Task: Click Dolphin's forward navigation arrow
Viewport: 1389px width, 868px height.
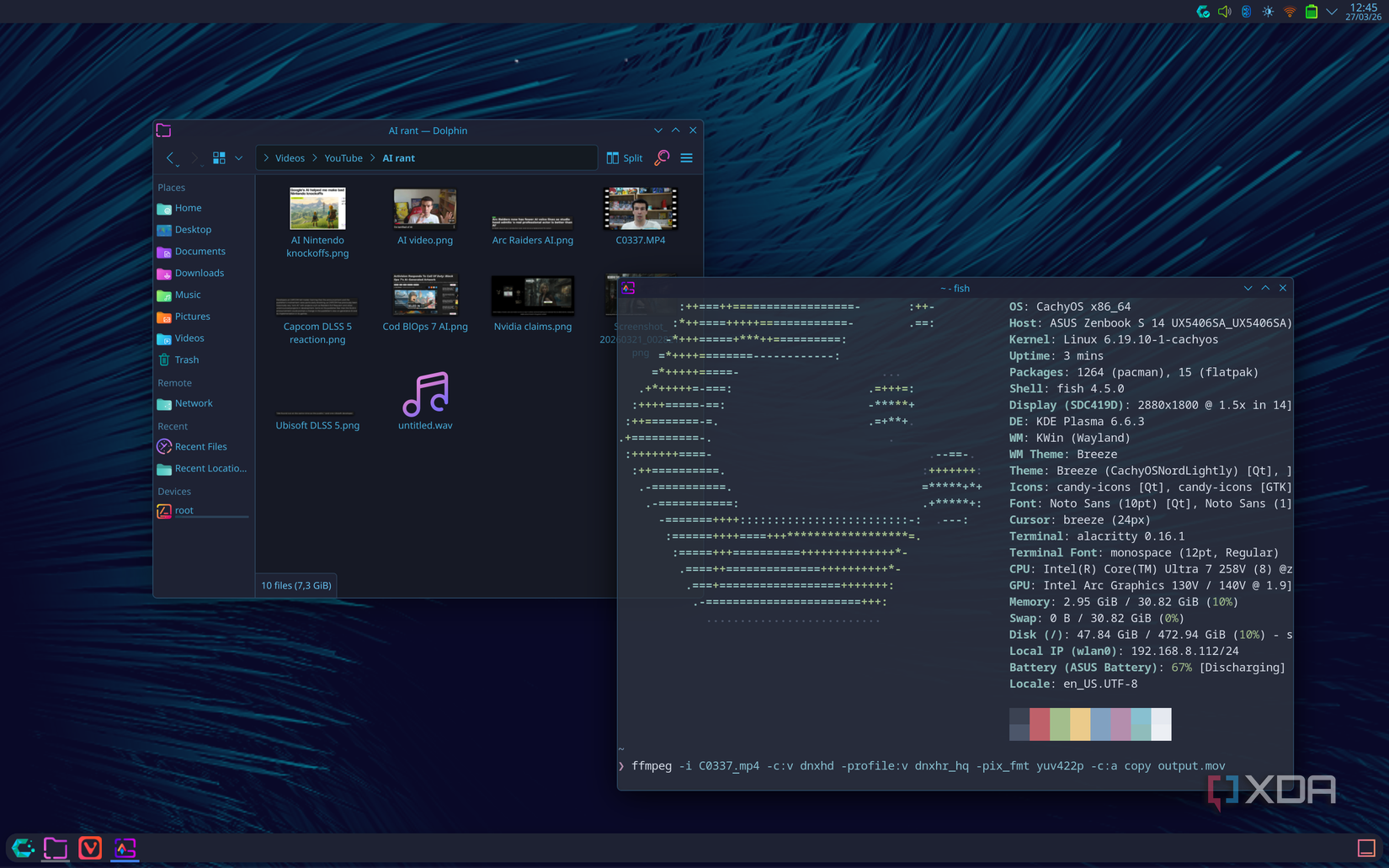Action: (194, 157)
